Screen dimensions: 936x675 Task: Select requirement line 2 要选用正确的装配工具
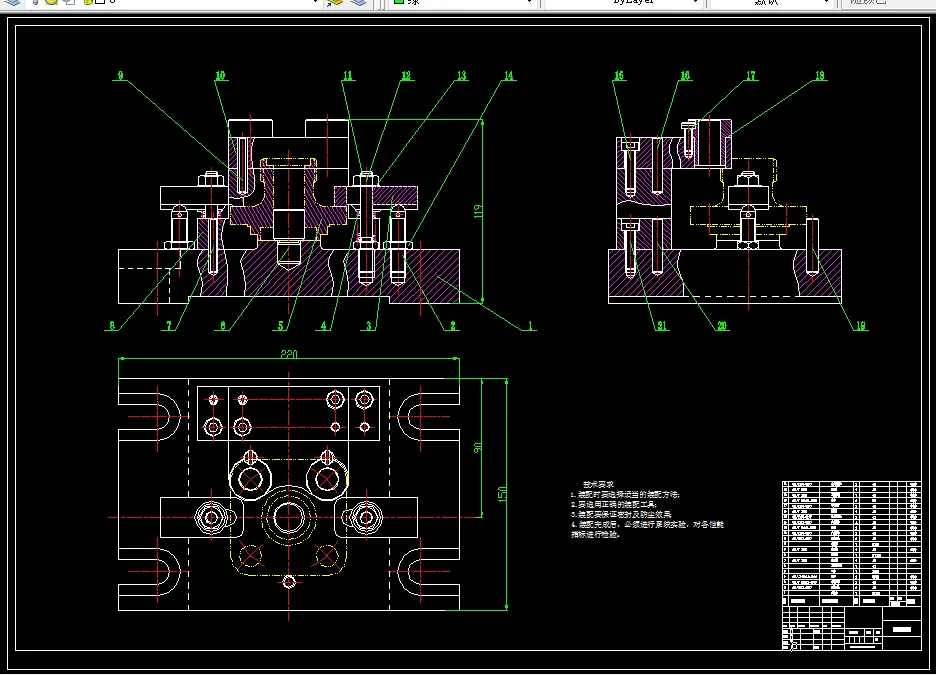pyautogui.click(x=614, y=504)
